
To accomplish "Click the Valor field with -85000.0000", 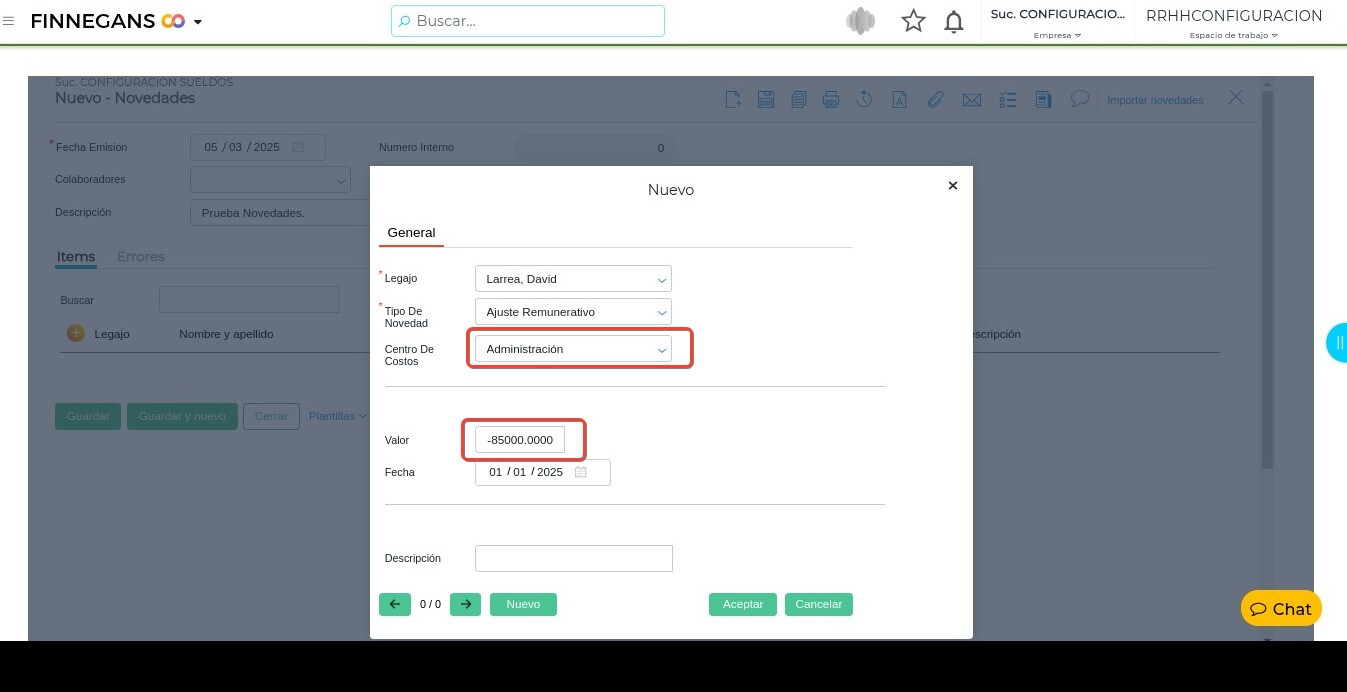I will click(x=520, y=440).
